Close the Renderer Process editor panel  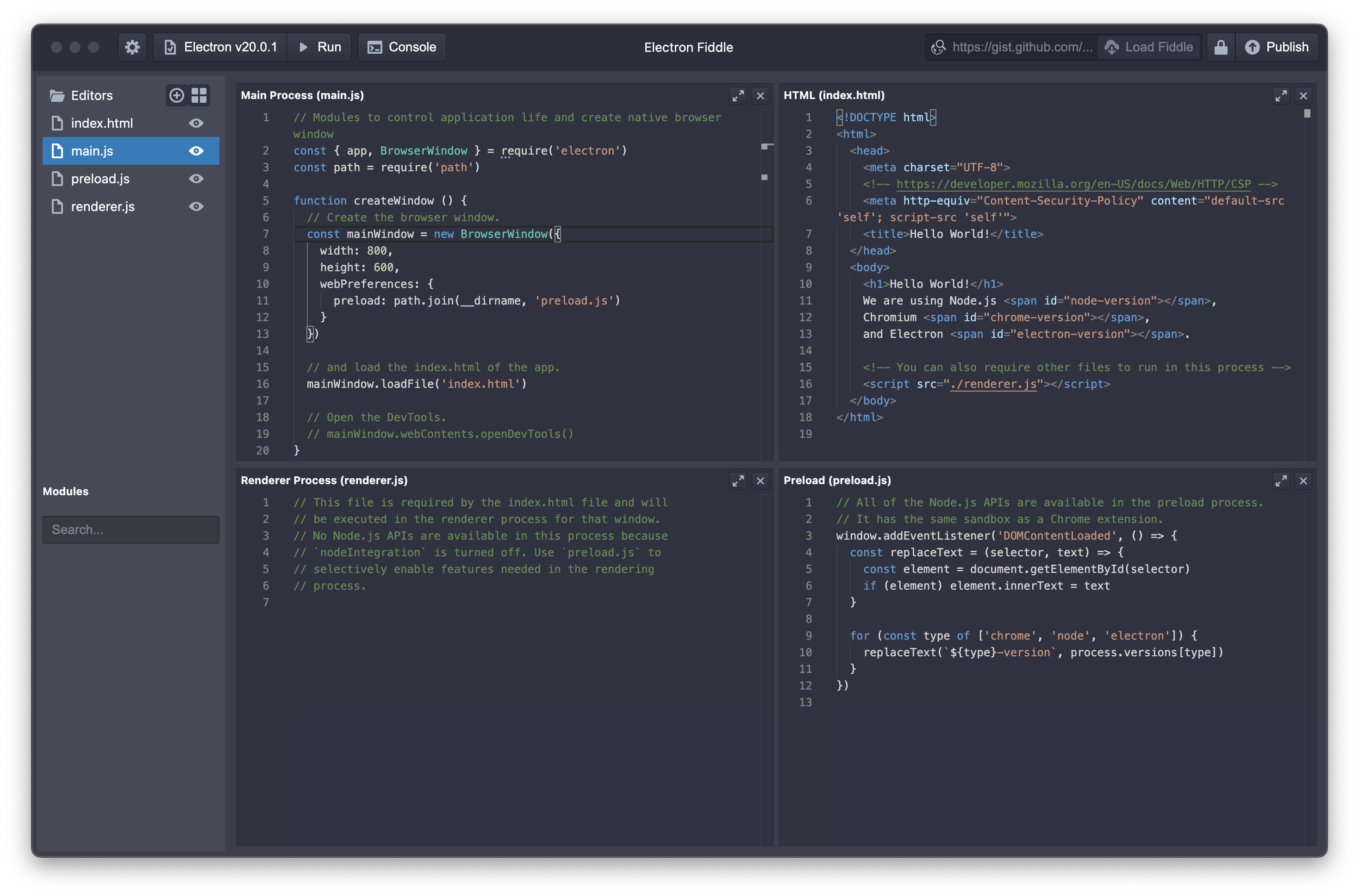(760, 481)
